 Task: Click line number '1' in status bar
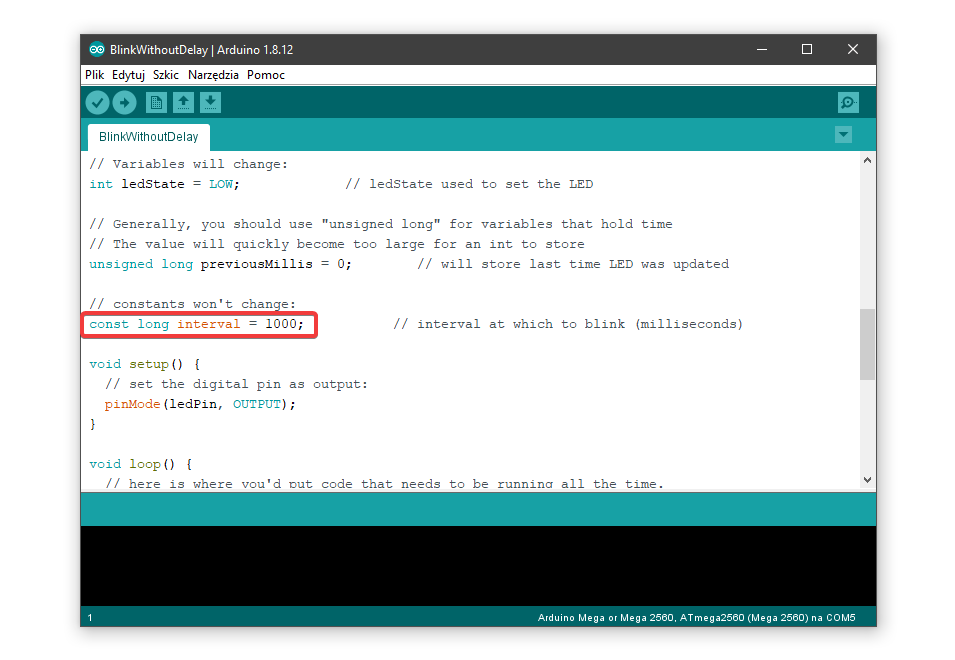[x=90, y=618]
